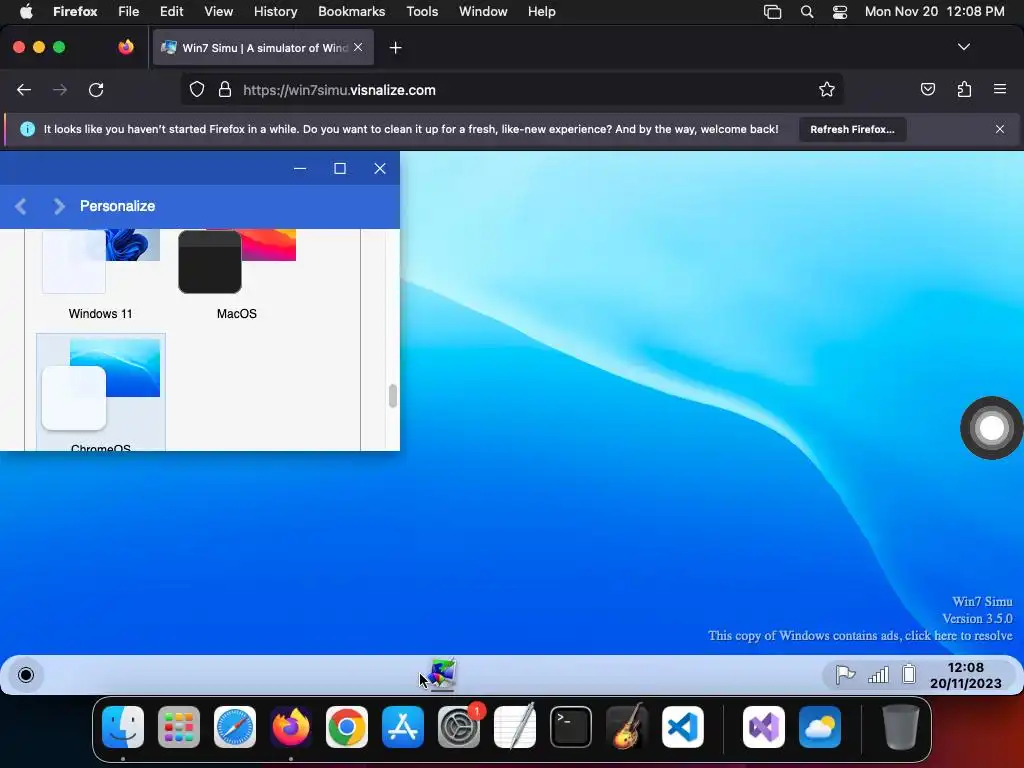
Task: Select the ChromeOS theme thumbnail
Action: tap(101, 392)
